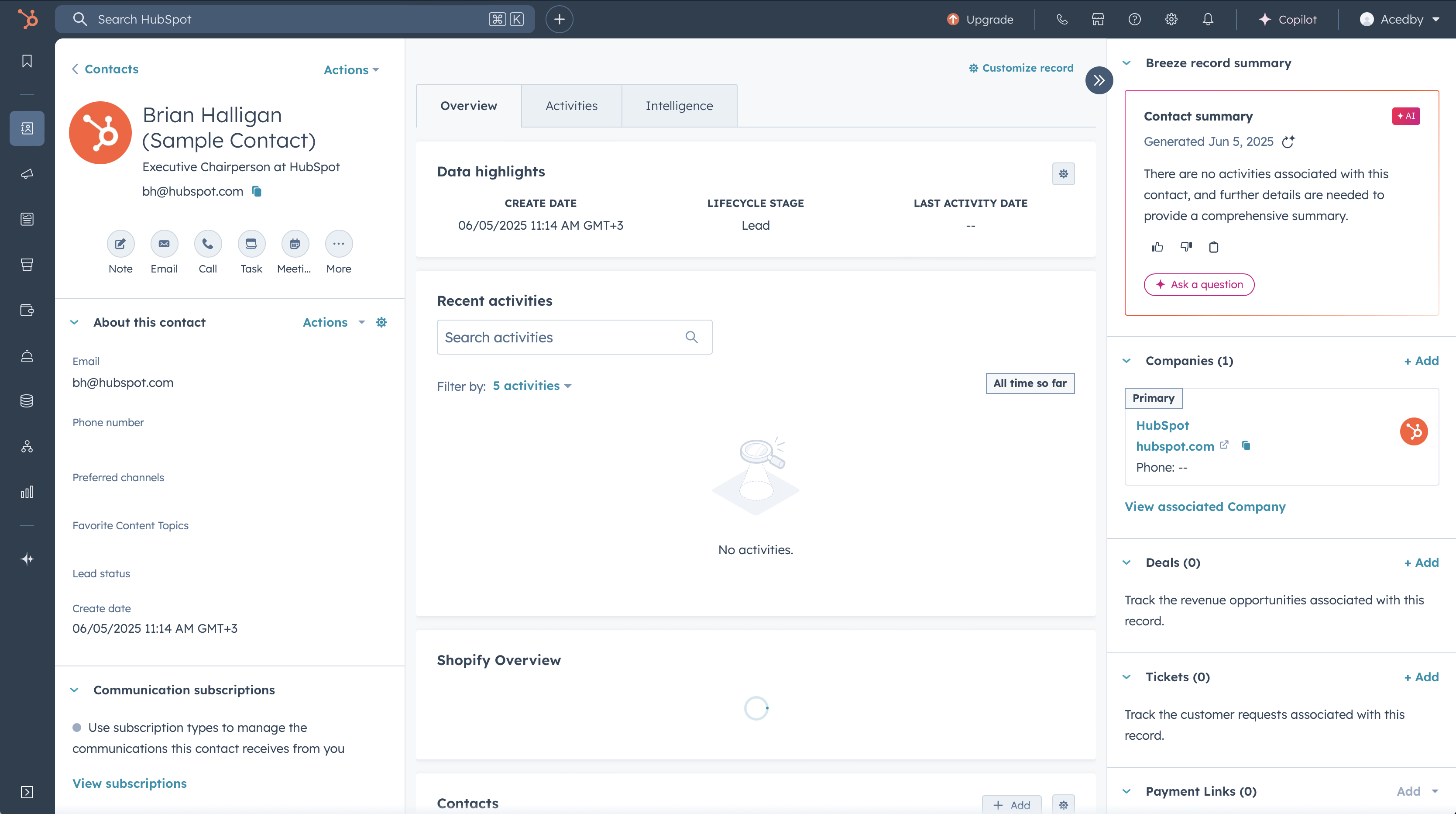Screen dimensions: 1456x814
Task: Copy the bh@hubspot.com email under the name
Action: point(257,192)
